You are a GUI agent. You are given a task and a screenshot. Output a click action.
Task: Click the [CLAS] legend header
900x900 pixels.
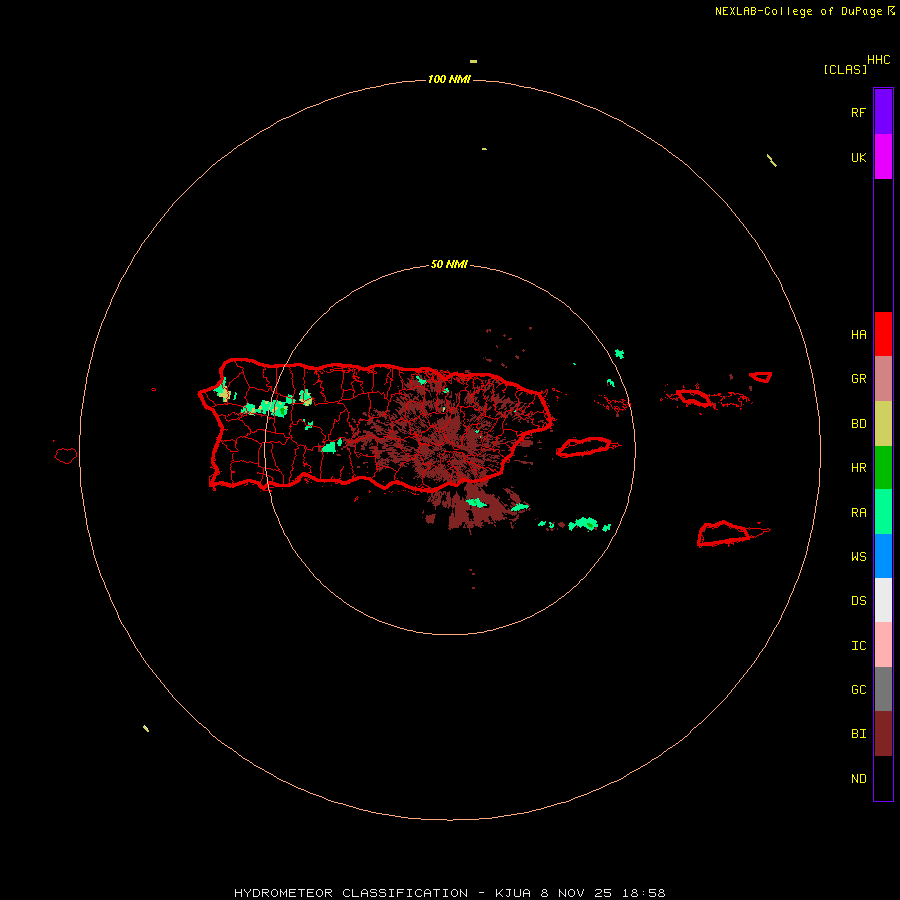(845, 69)
